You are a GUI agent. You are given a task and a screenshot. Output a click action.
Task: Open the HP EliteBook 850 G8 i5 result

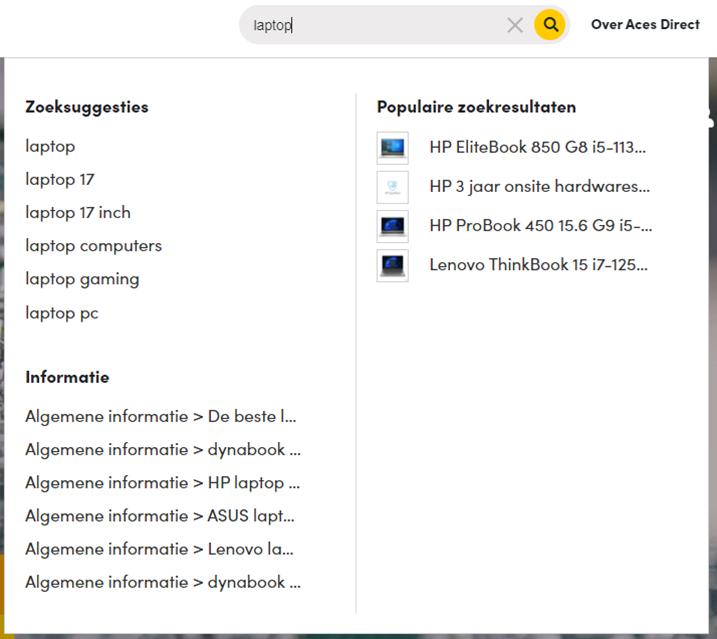coord(538,147)
